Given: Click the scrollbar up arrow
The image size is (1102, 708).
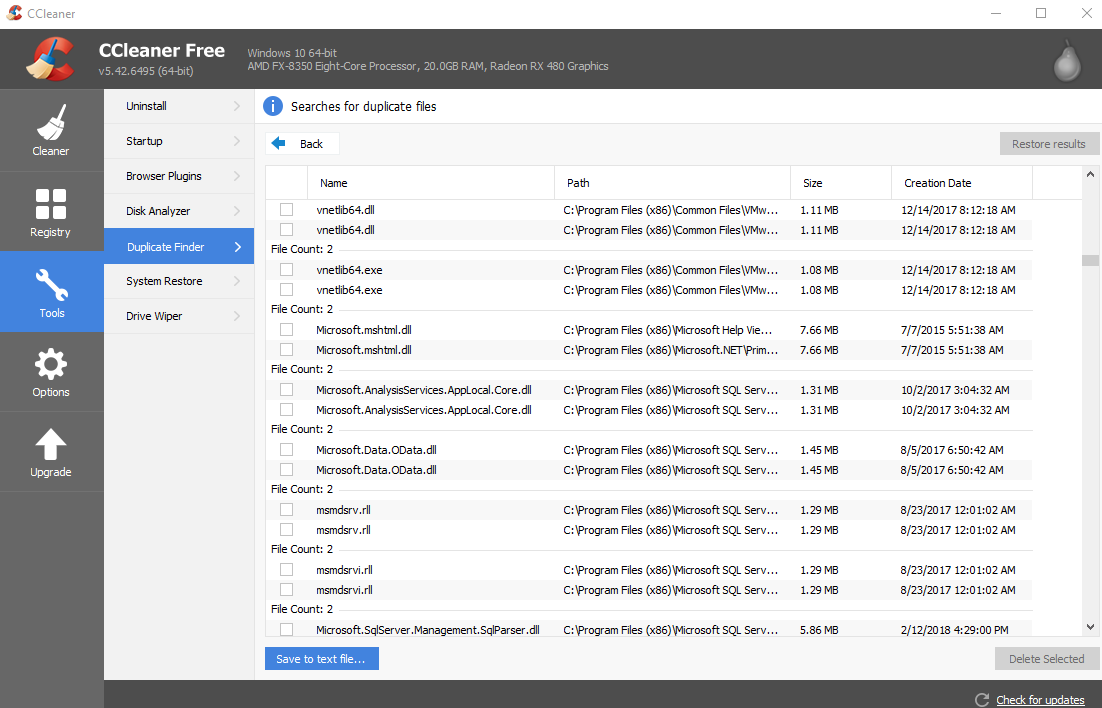Looking at the screenshot, I should (1090, 174).
